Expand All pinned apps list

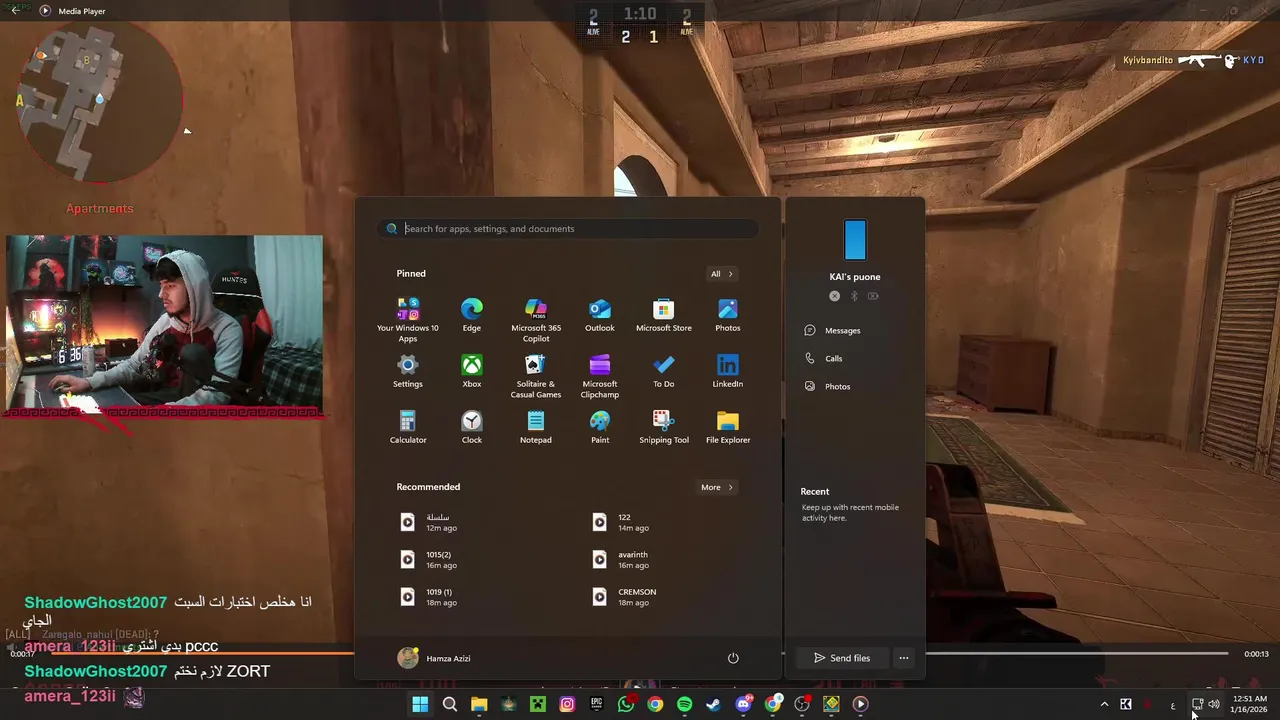[722, 274]
